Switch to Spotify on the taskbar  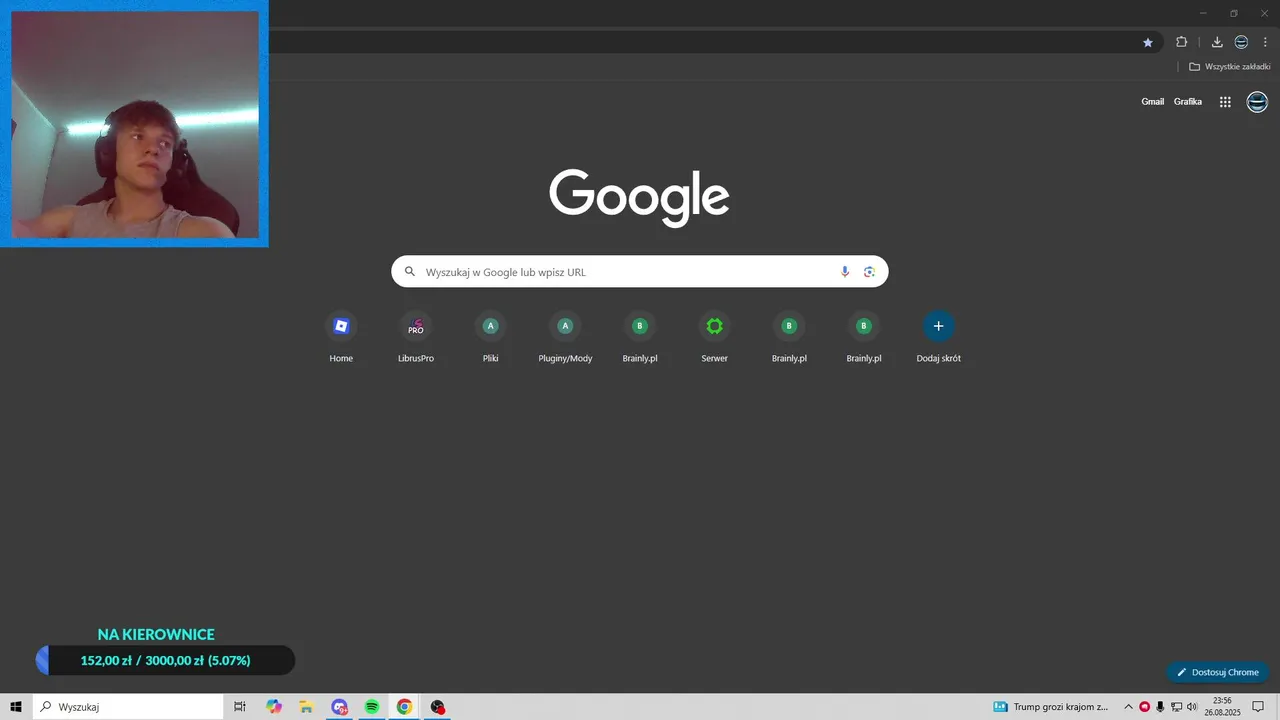click(372, 707)
